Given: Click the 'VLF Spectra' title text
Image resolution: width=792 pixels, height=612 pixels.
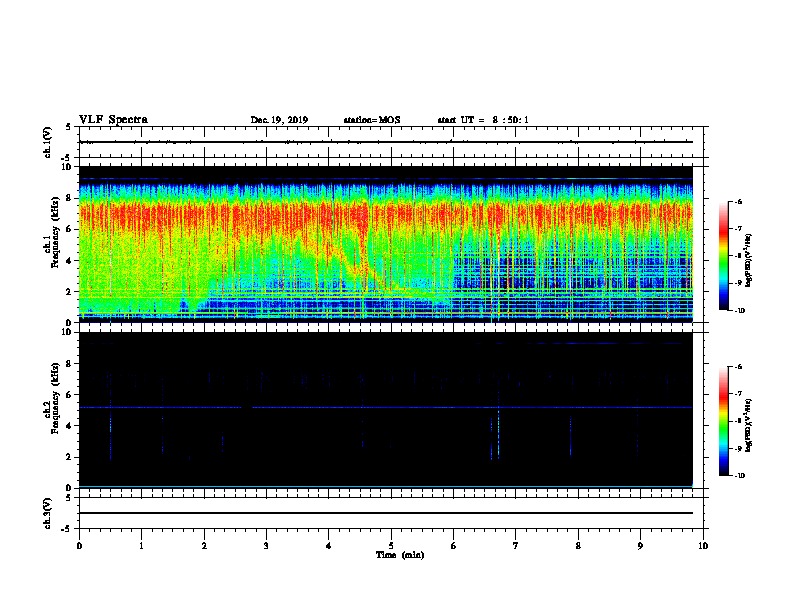Looking at the screenshot, I should [113, 120].
